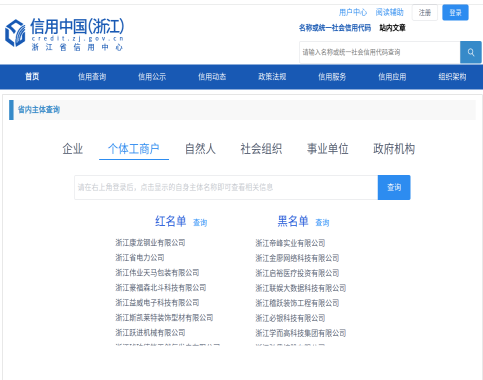Open 浙江豪福森北斗科技有限公司 entry
The image size is (483, 380).
click(161, 288)
